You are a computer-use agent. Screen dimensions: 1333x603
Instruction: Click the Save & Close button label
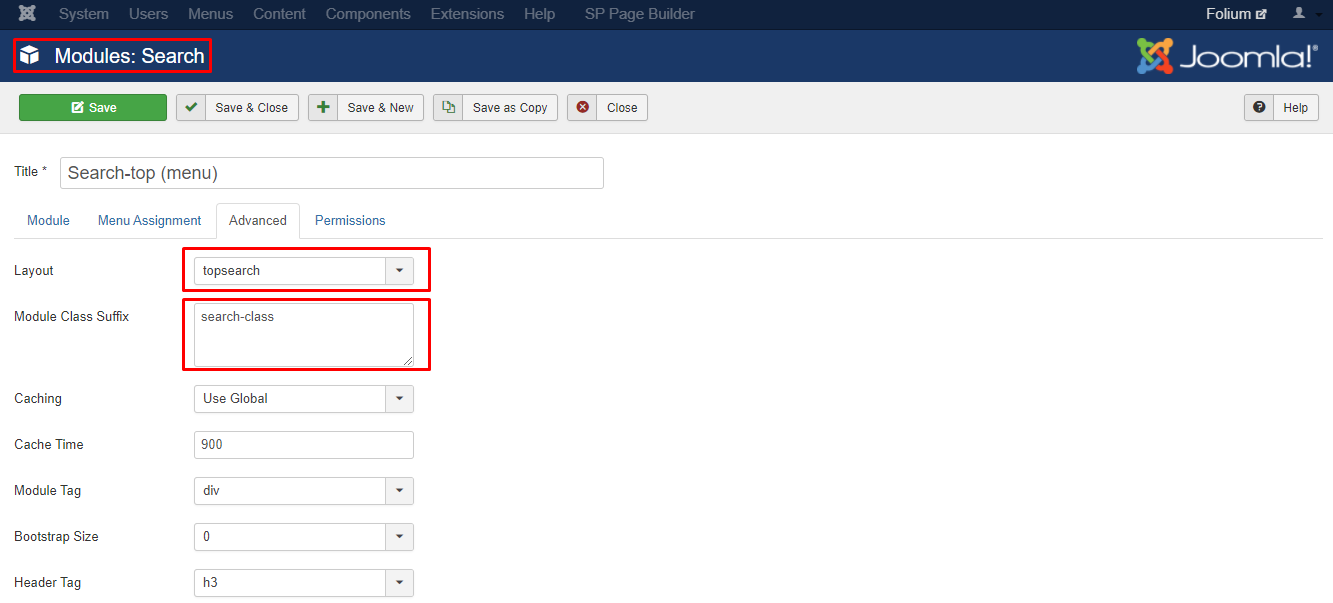(x=252, y=108)
